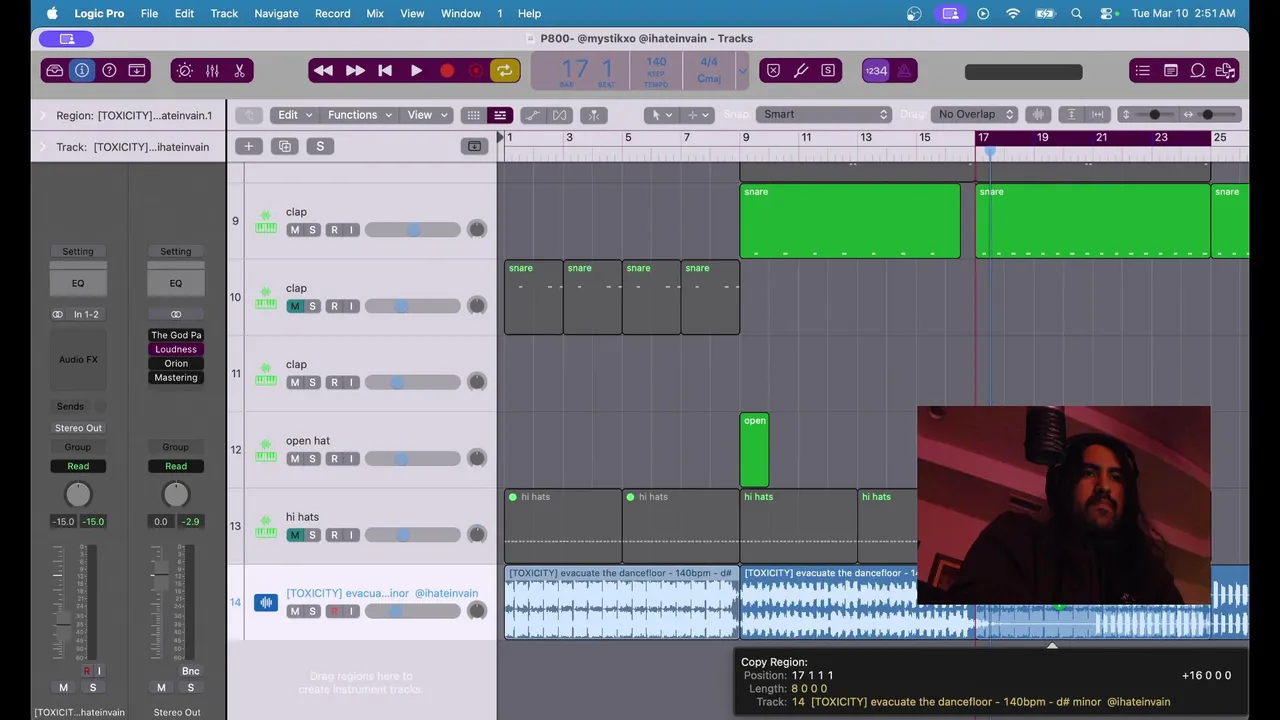Toggle the yellow Cycle mode button
Viewport: 1280px width, 720px height.
(x=505, y=71)
